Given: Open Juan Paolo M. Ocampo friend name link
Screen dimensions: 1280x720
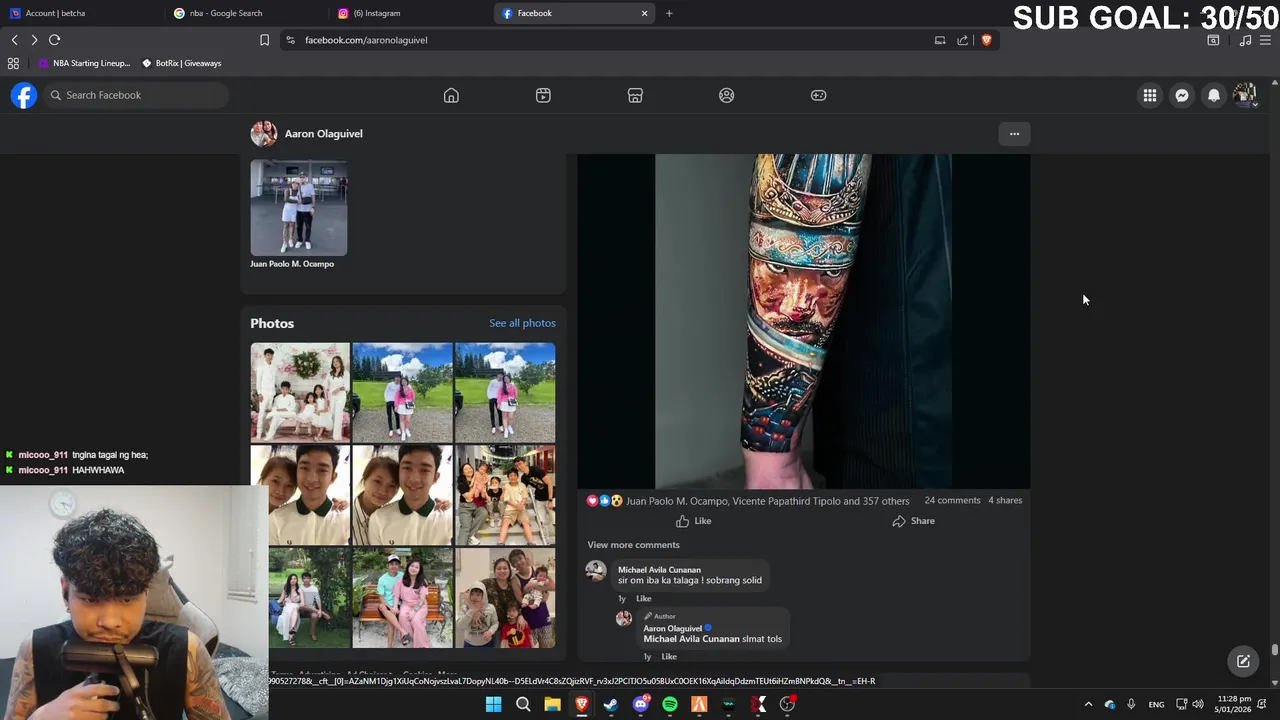Looking at the screenshot, I should 292,264.
